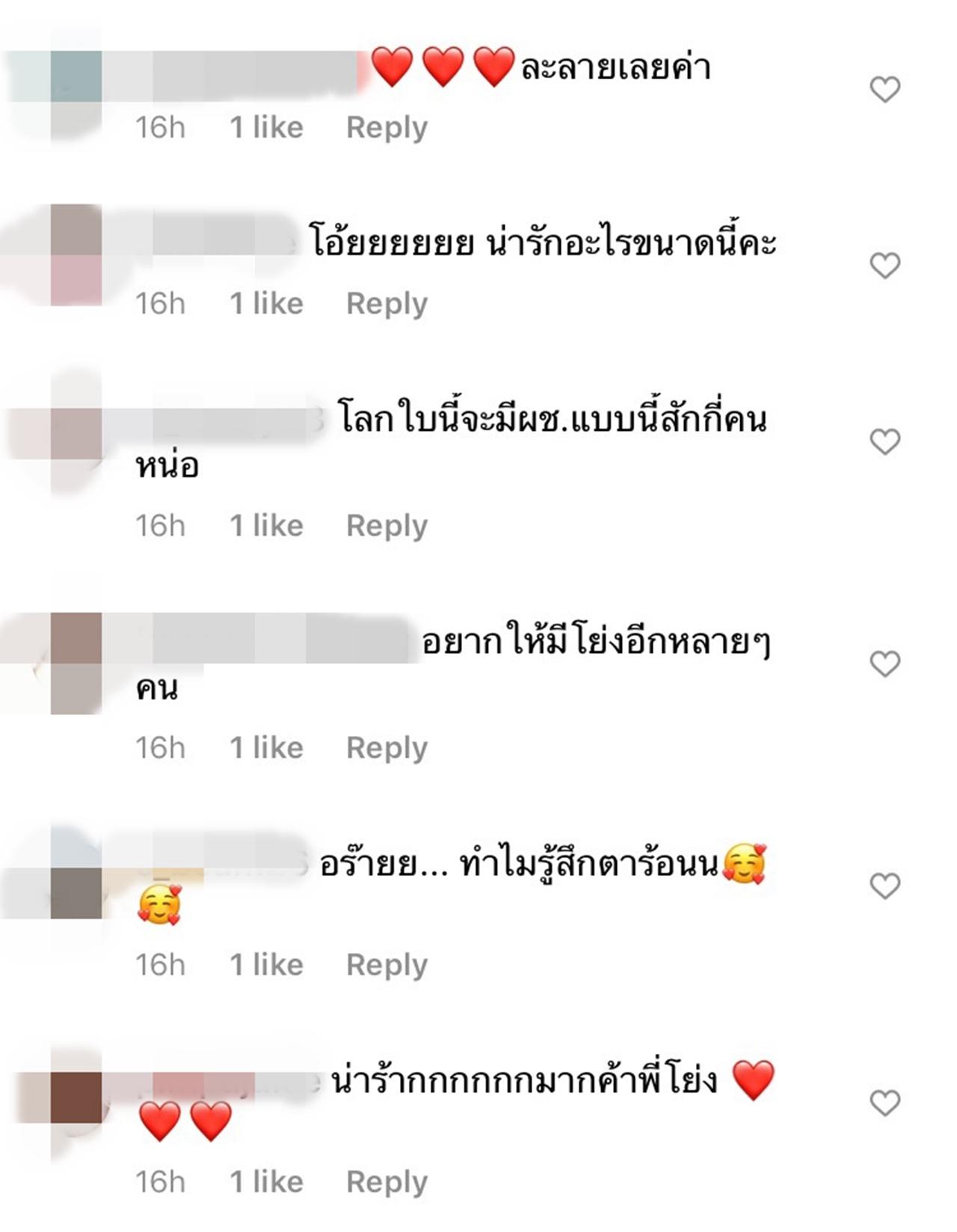Heart the comment อยากให้มีโย่งอีกหลายๆ คน
The width and height of the screenshot is (957, 1232).
point(884,663)
